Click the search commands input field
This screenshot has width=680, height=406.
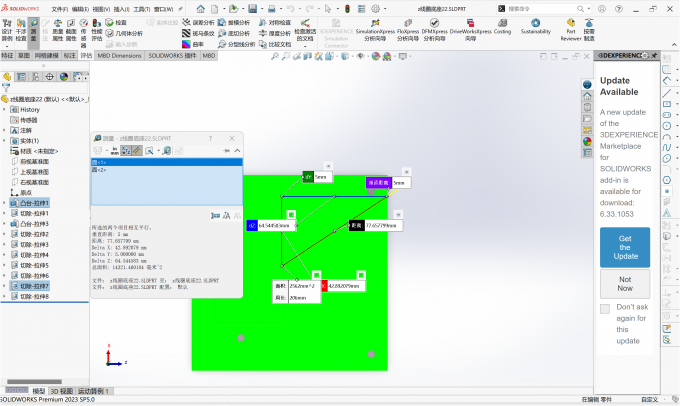coord(541,9)
